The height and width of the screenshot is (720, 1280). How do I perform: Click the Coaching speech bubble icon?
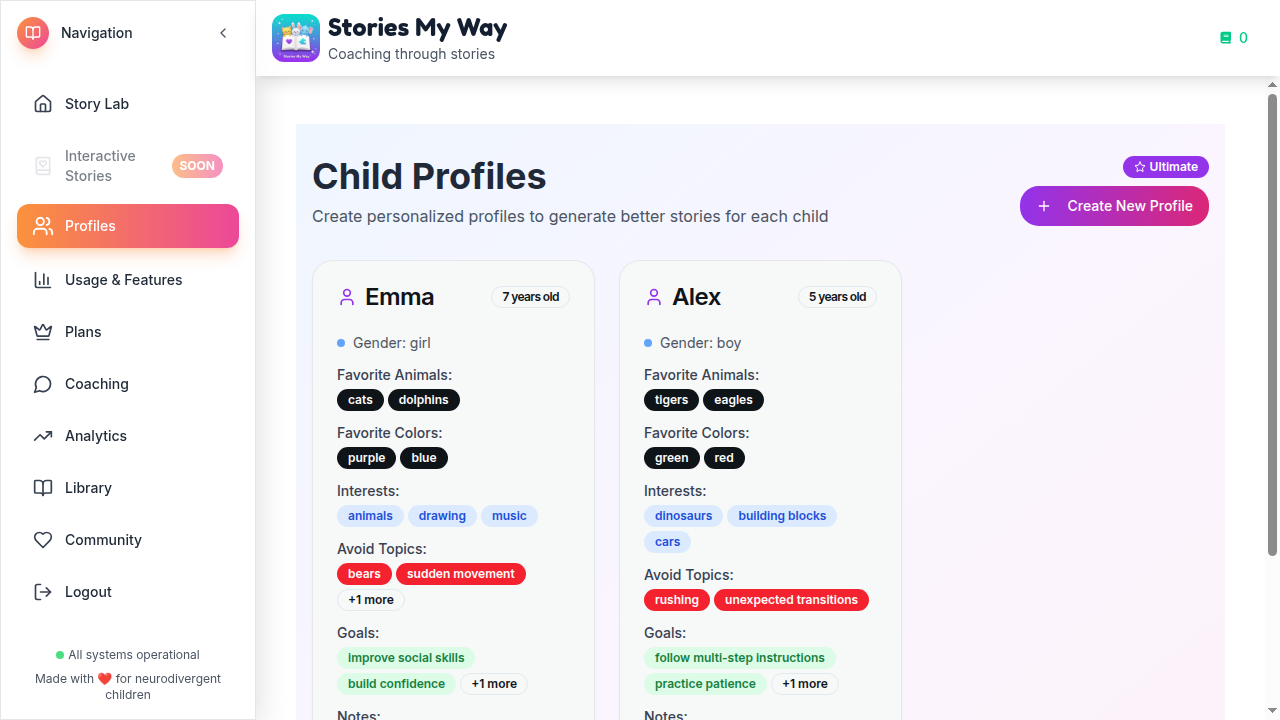[x=43, y=383]
